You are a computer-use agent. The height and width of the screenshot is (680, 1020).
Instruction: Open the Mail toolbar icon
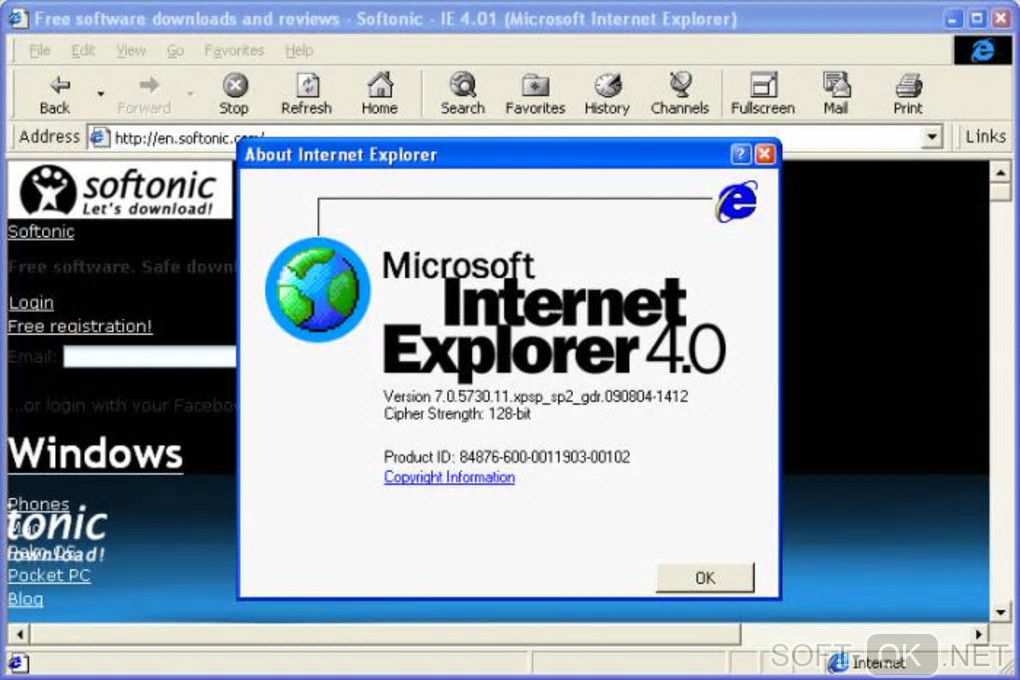point(837,85)
